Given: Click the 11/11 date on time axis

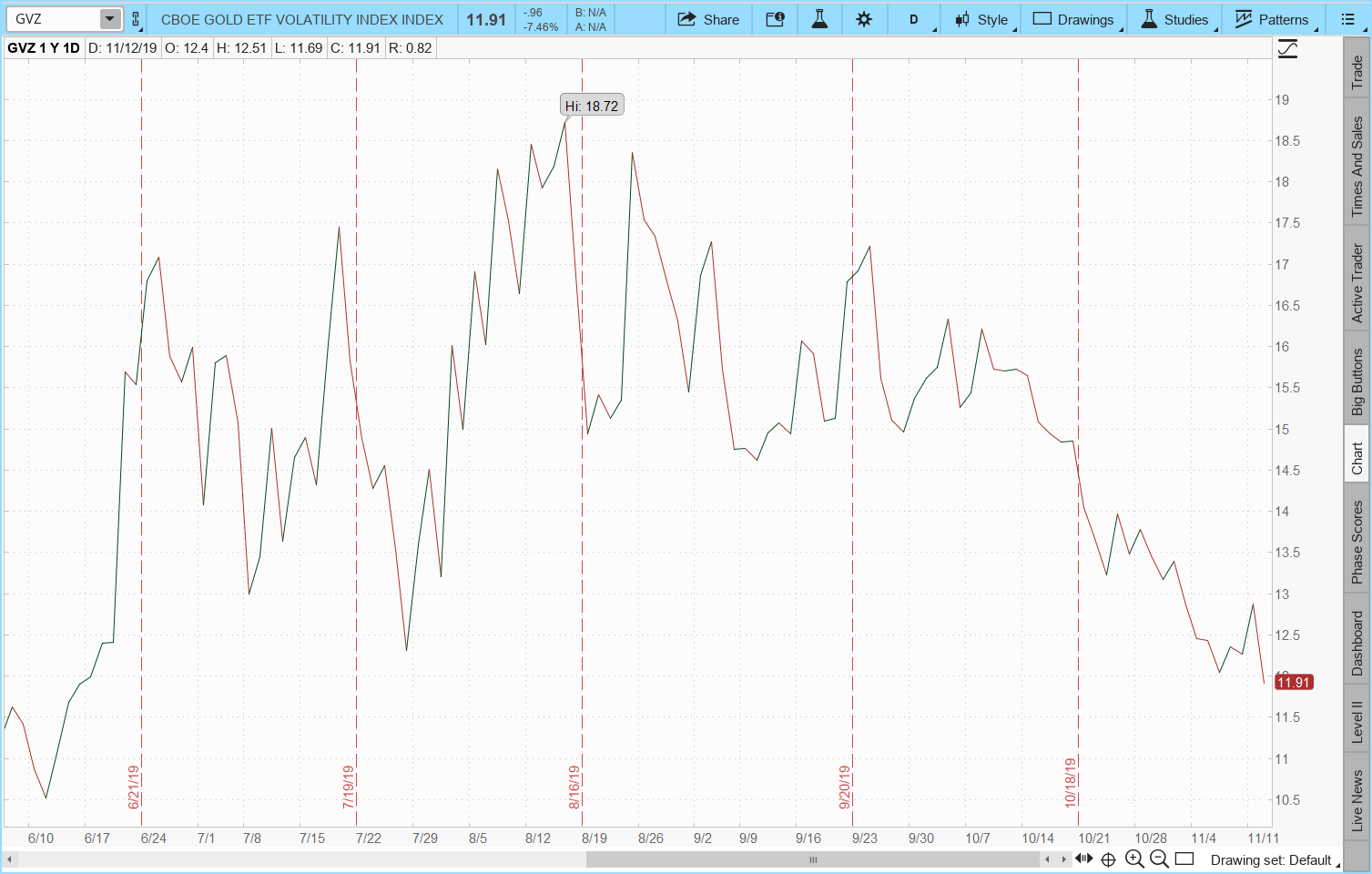Looking at the screenshot, I should 1263,838.
